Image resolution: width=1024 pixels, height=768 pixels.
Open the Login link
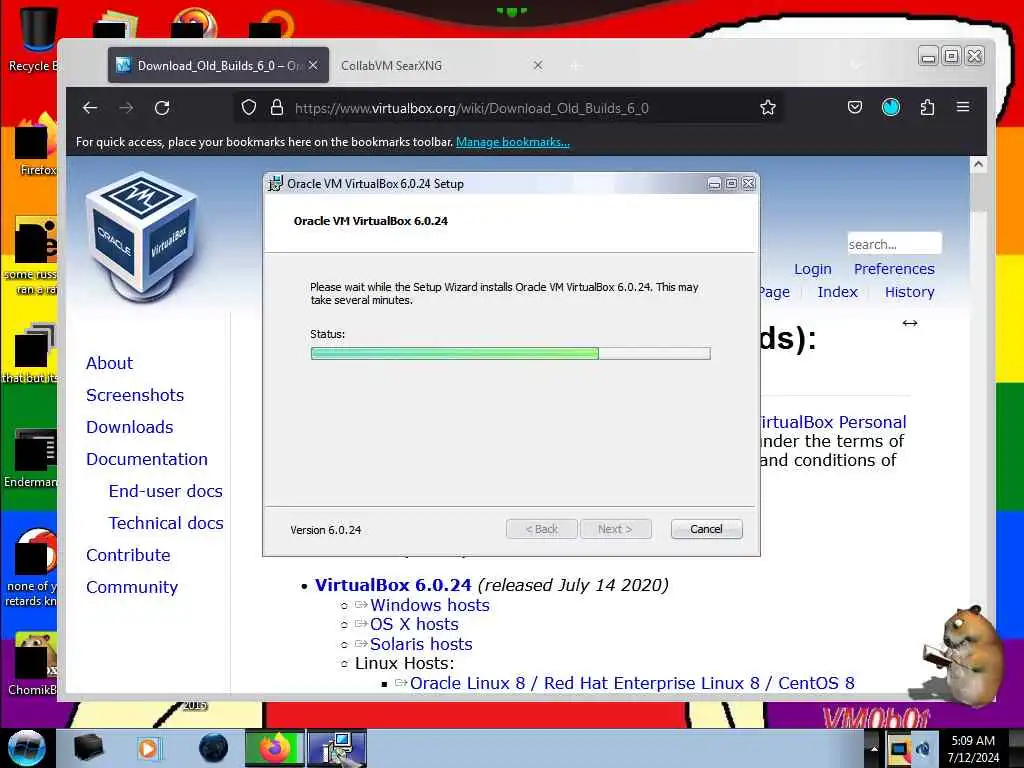tap(812, 269)
